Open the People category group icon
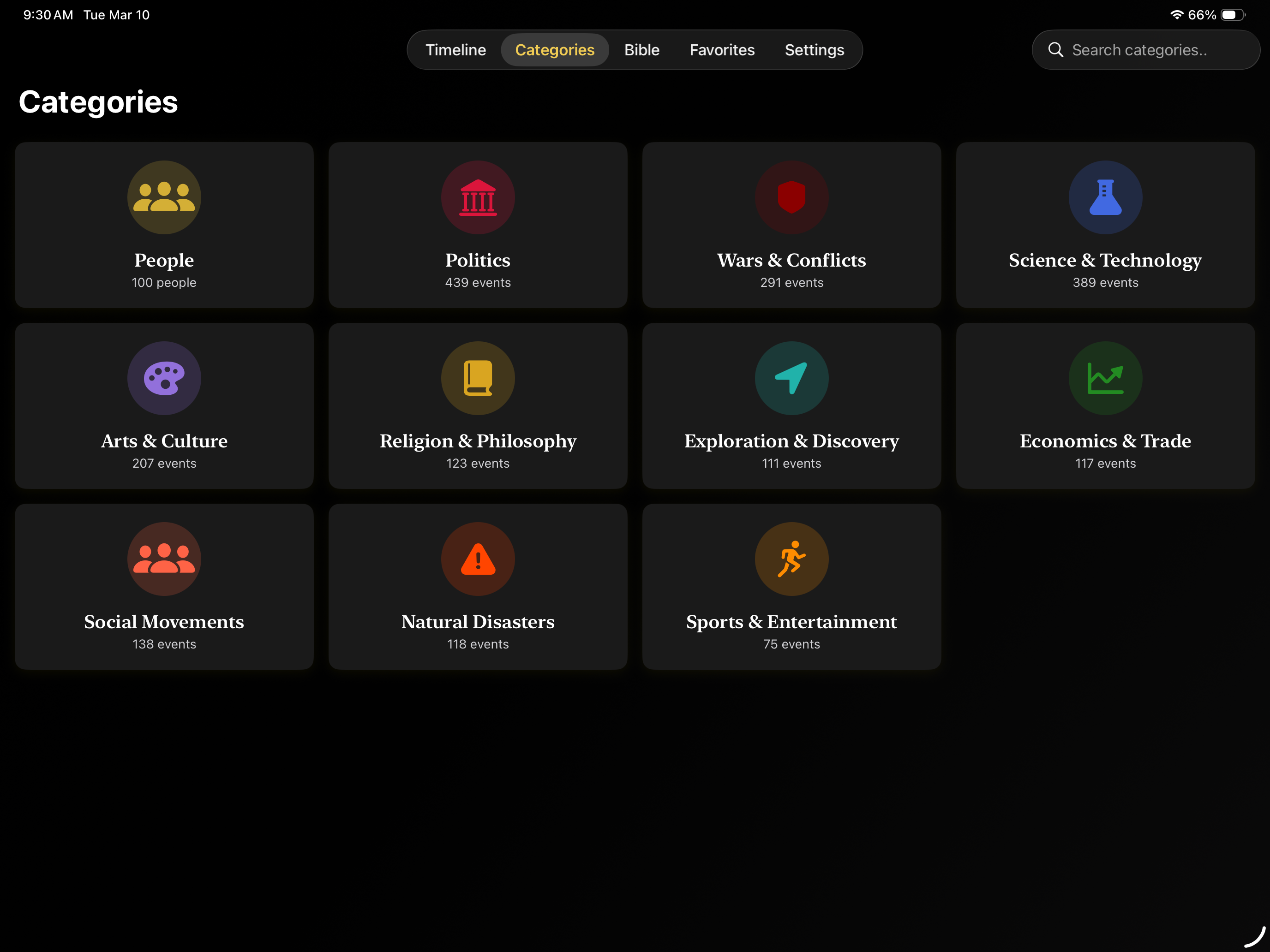 pos(164,197)
